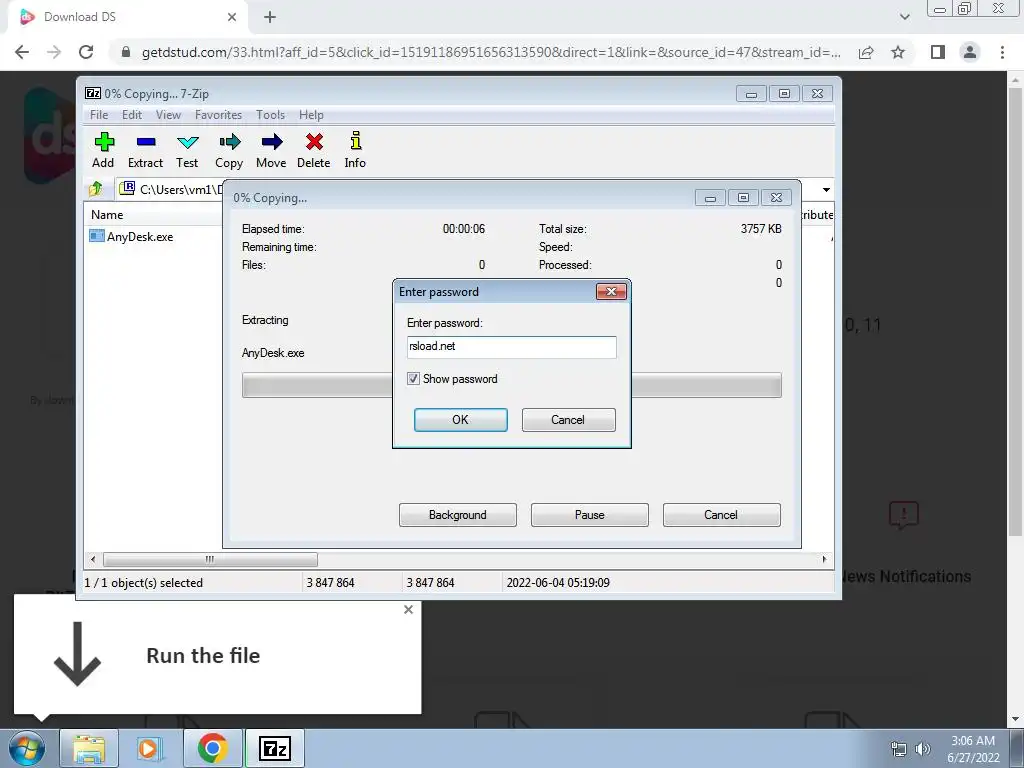Image resolution: width=1024 pixels, height=768 pixels.
Task: Open the share page icon in address bar
Action: 866,52
